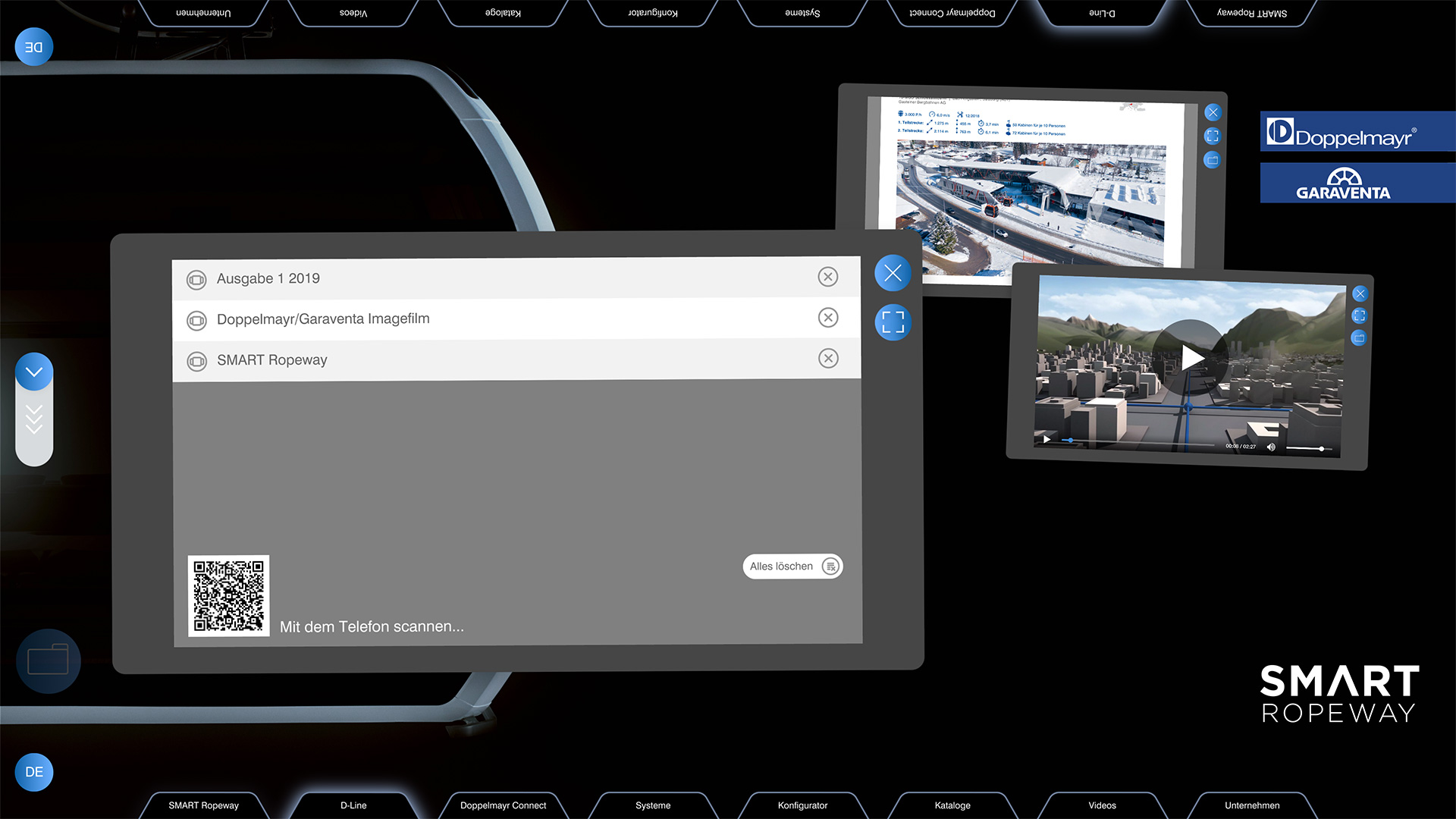Remove SMART Ropeway from the list
This screenshot has width=1456, height=819.
(828, 359)
